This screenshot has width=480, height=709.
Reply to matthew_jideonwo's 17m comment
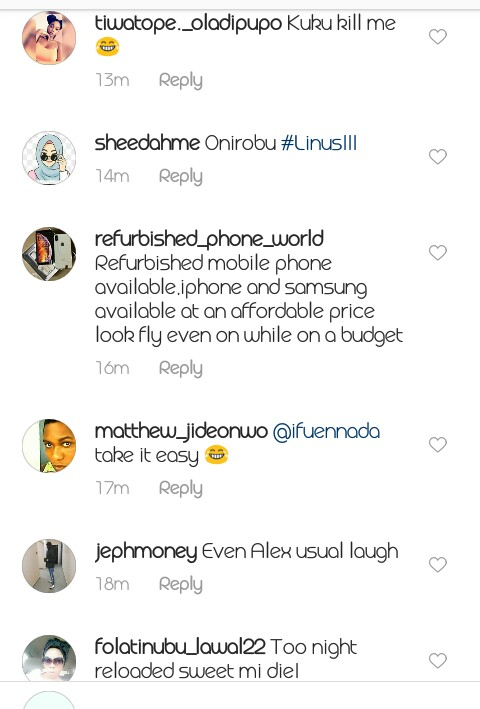click(180, 489)
